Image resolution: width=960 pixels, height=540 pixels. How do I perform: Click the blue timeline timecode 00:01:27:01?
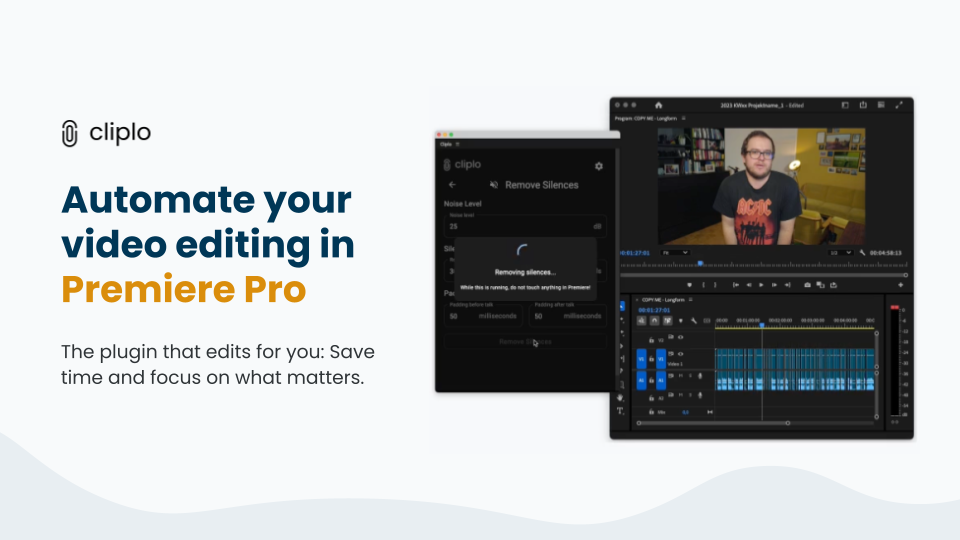[x=654, y=310]
